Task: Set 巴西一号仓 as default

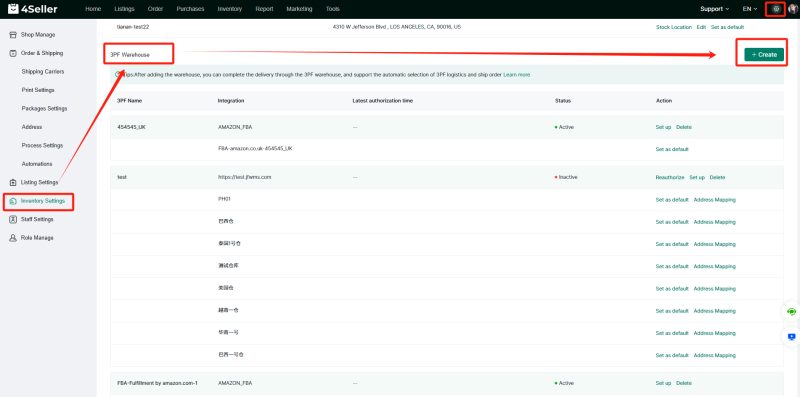Action: [x=672, y=355]
